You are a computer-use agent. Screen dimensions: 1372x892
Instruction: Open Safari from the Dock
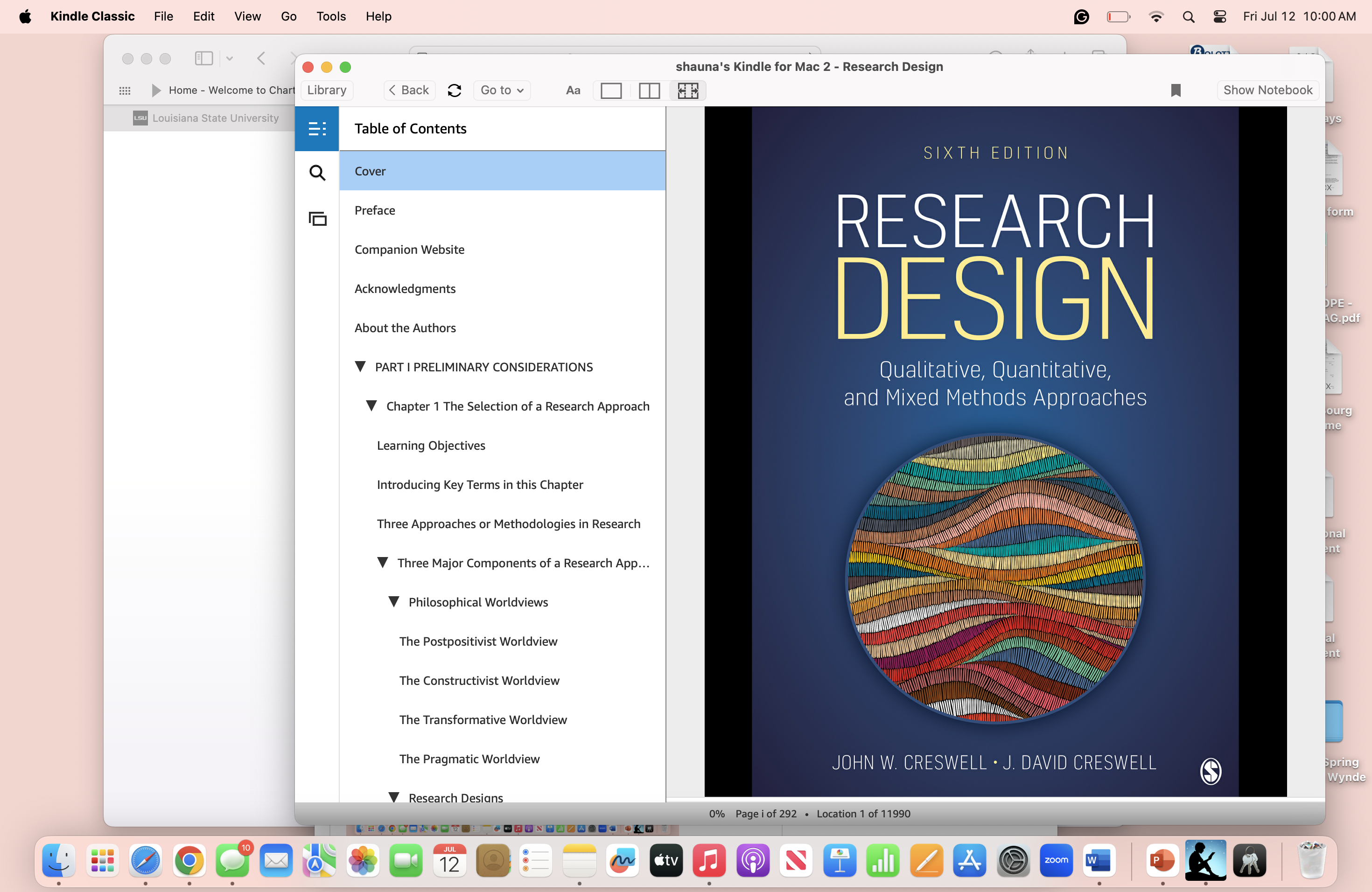pos(145,861)
